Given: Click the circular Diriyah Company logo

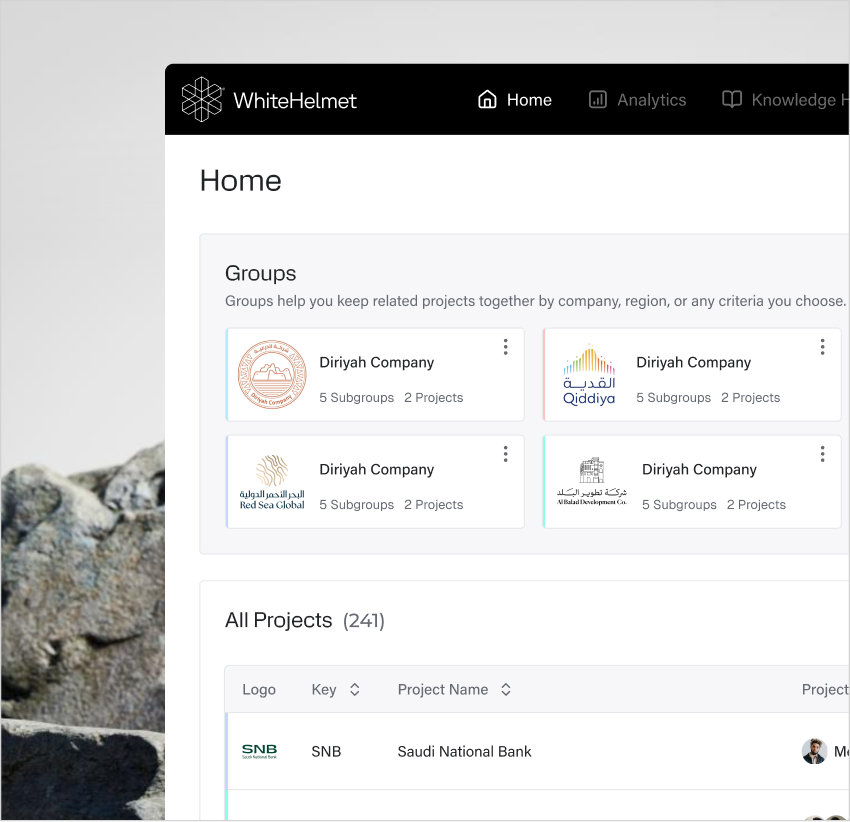Looking at the screenshot, I should click(x=272, y=375).
